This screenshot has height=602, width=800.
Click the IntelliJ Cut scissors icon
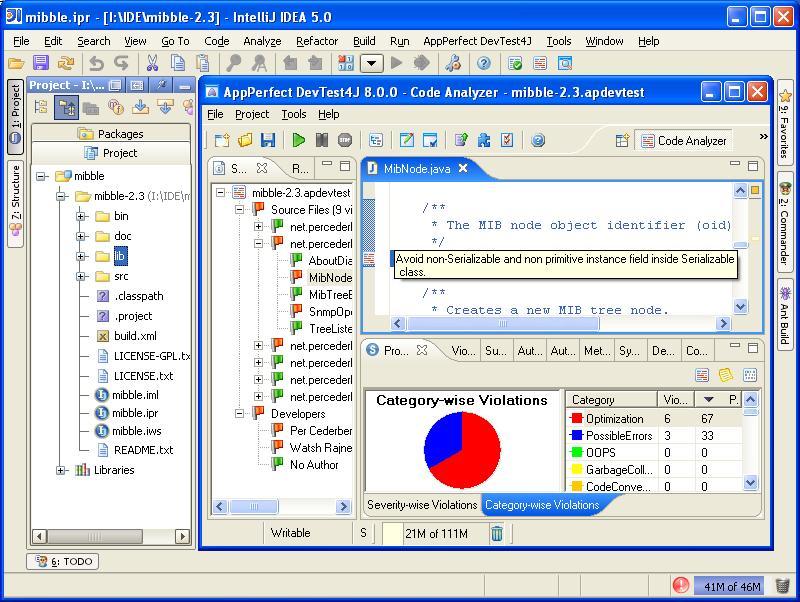click(x=152, y=63)
